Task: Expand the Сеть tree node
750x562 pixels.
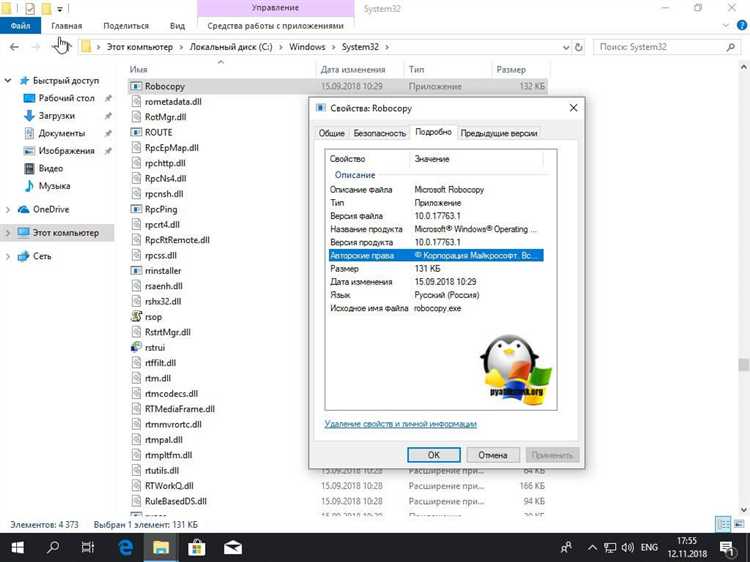Action: pyautogui.click(x=8, y=256)
